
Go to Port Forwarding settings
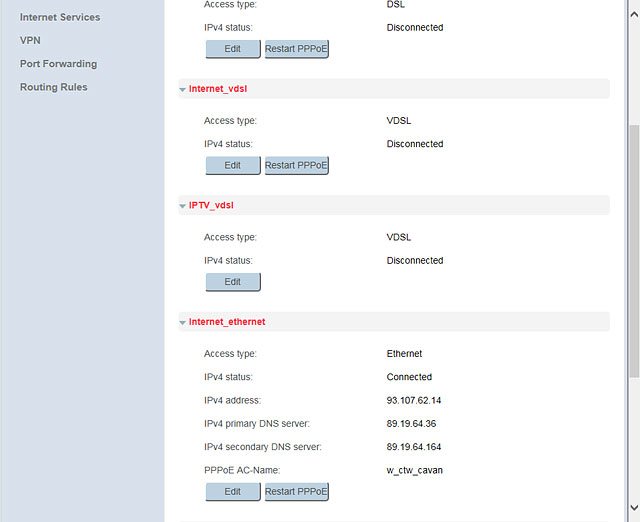tap(58, 64)
